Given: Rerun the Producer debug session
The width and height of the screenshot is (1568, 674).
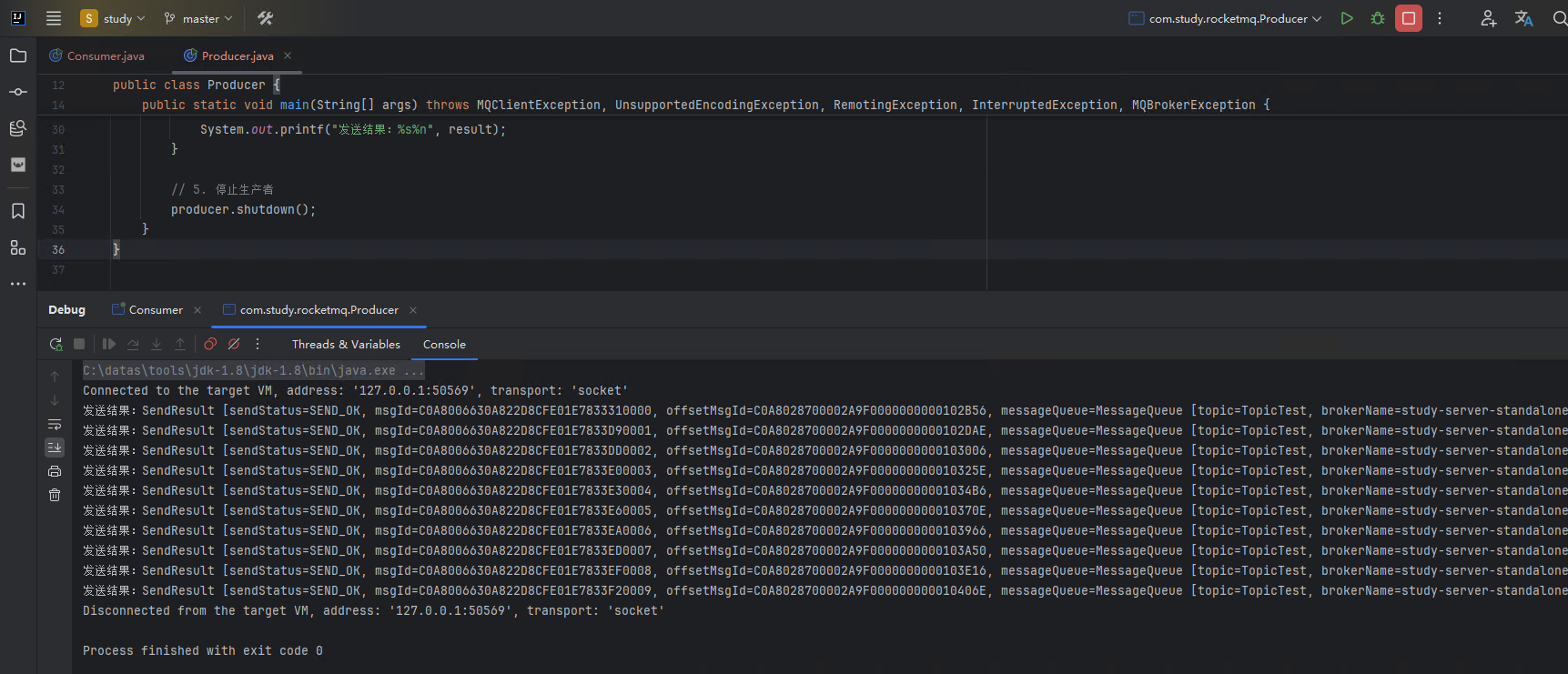Looking at the screenshot, I should (x=56, y=344).
